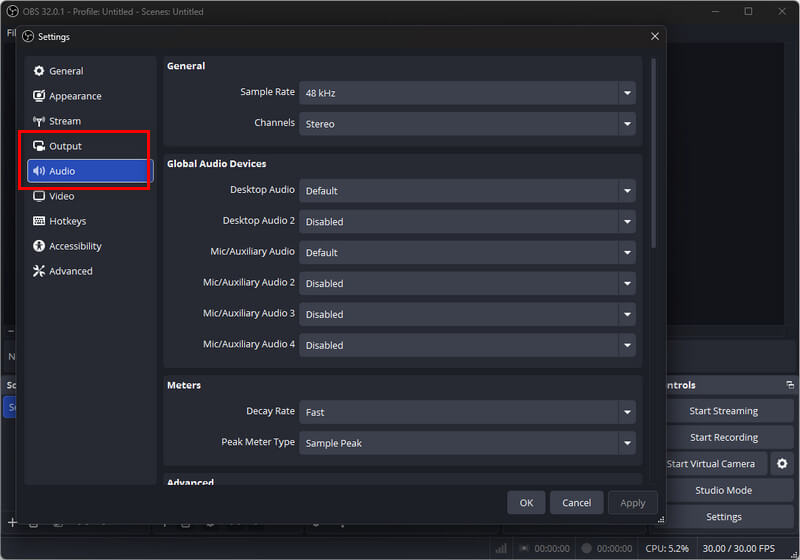Screen dimensions: 800x560
Task: Click OK in Settings dialog
Action: [x=526, y=503]
